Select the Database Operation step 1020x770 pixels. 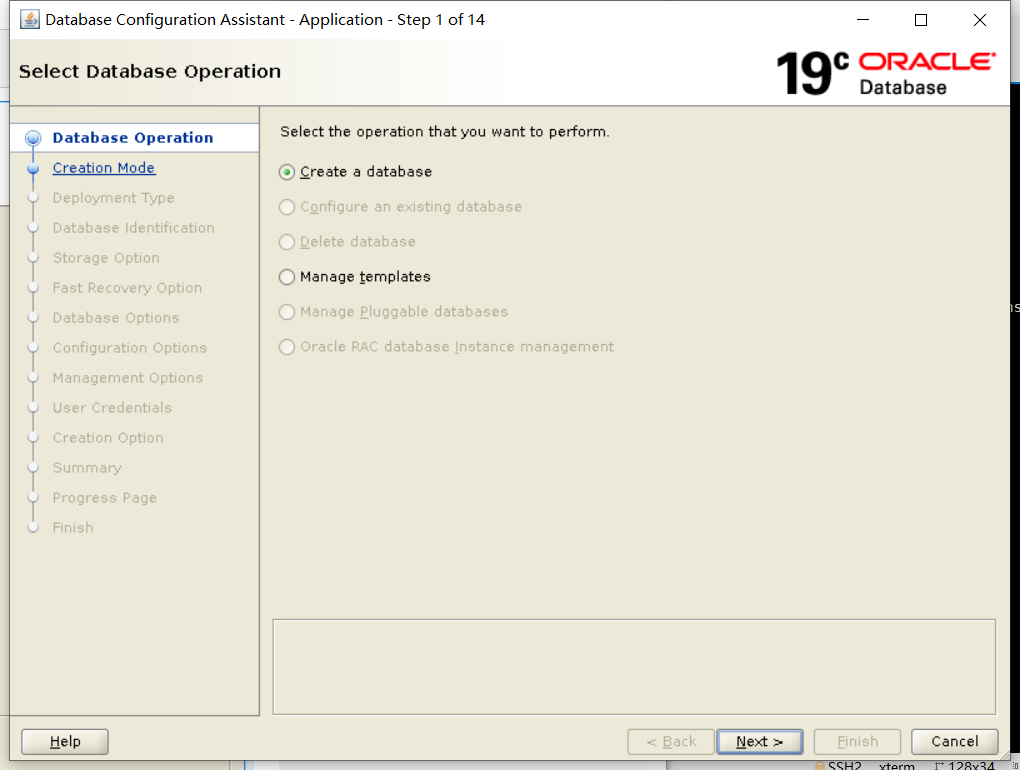coord(133,138)
